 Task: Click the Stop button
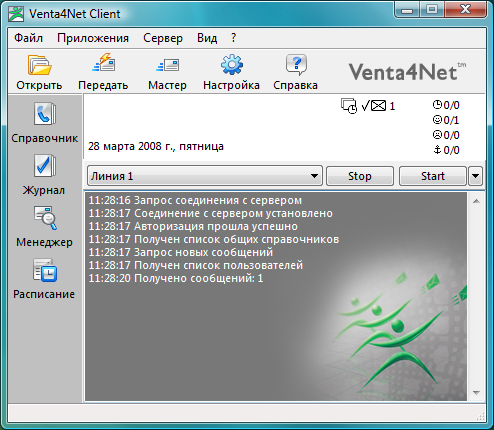360,176
